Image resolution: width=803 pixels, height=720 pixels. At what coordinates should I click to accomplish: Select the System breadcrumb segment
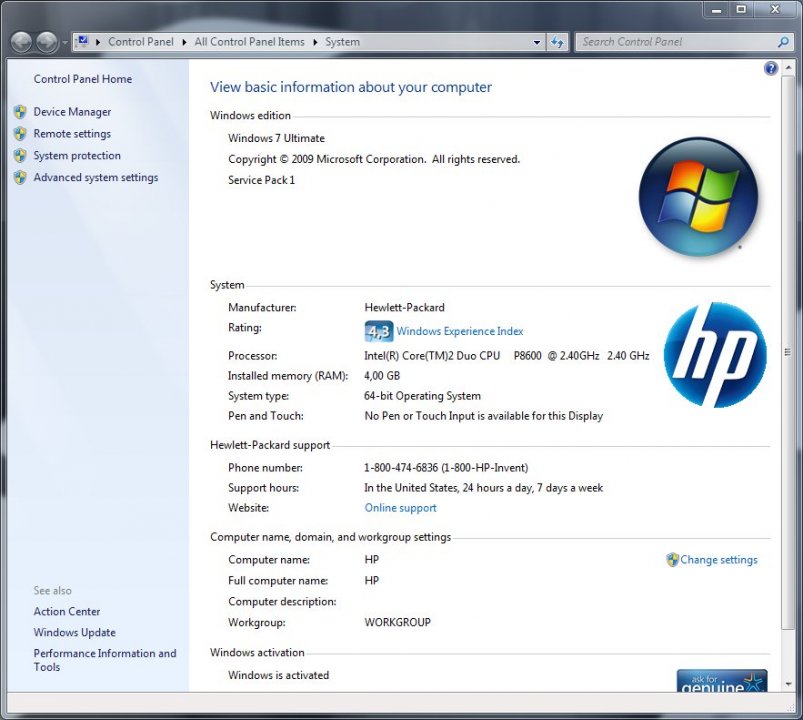[x=342, y=42]
